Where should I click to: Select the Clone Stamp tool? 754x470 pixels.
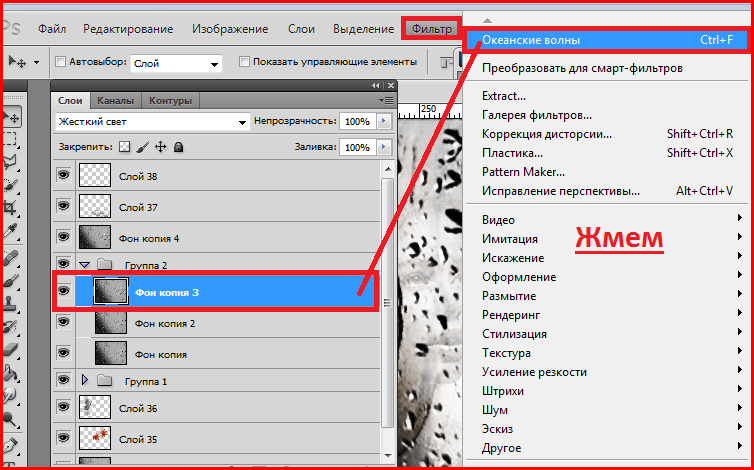[10, 305]
